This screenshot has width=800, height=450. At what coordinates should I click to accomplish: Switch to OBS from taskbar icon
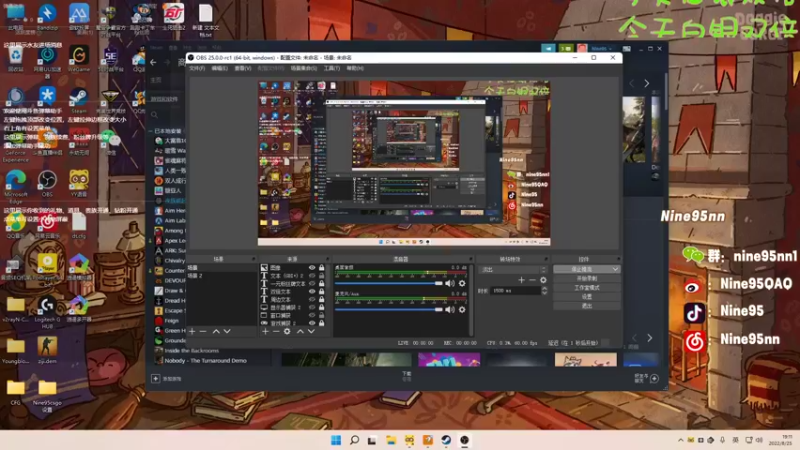coord(464,440)
